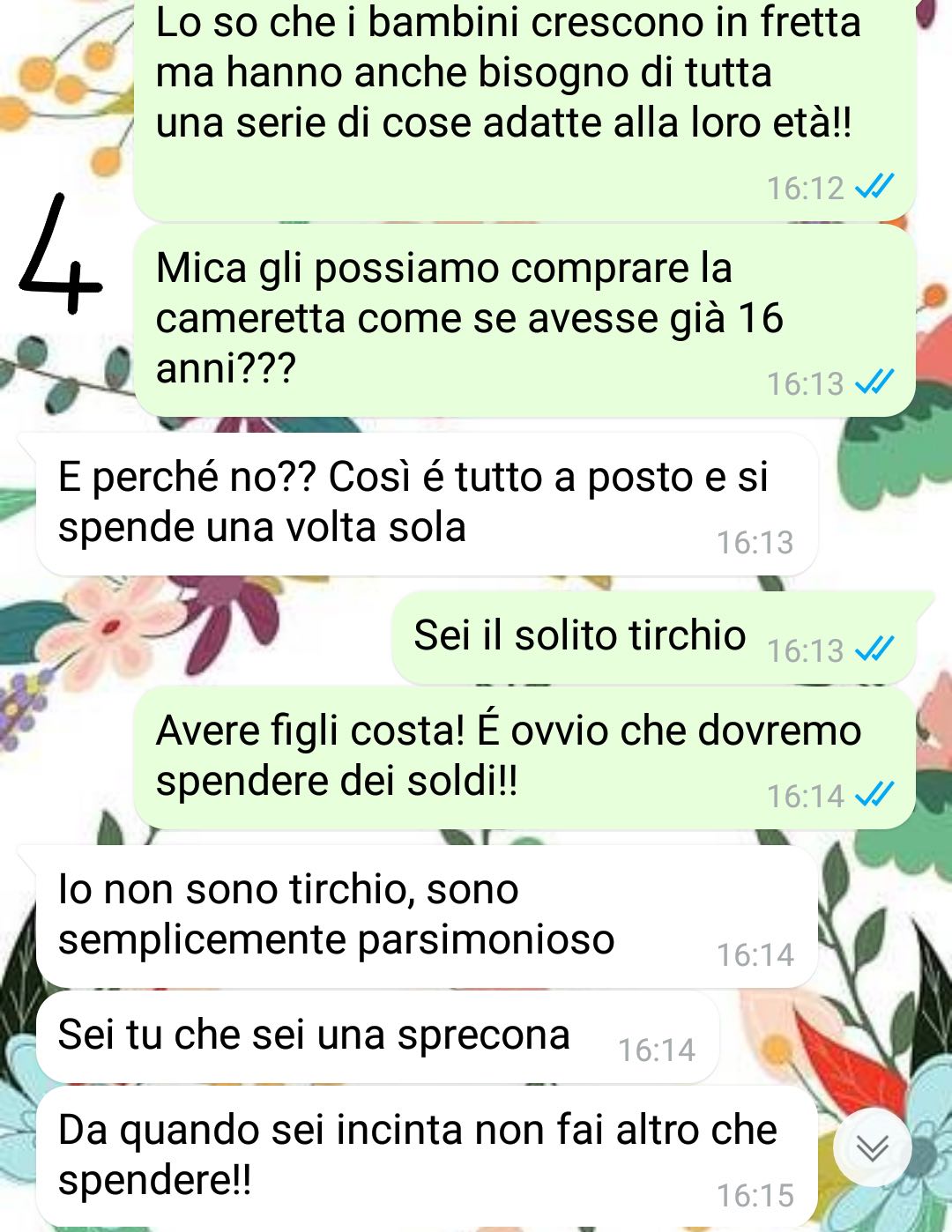Screen dimensions: 952x1232
Task: Select message 'Avere figli costa!'
Action: pos(524,758)
